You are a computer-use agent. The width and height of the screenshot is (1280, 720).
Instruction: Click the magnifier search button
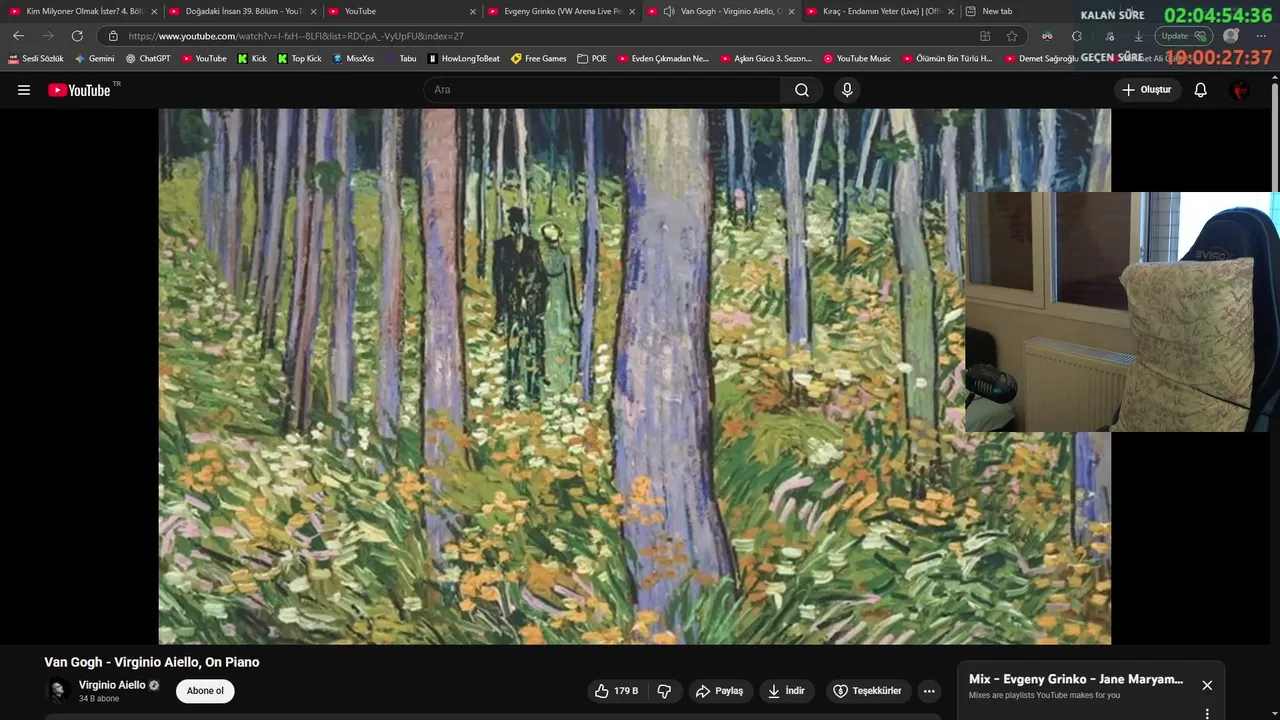pyautogui.click(x=802, y=90)
